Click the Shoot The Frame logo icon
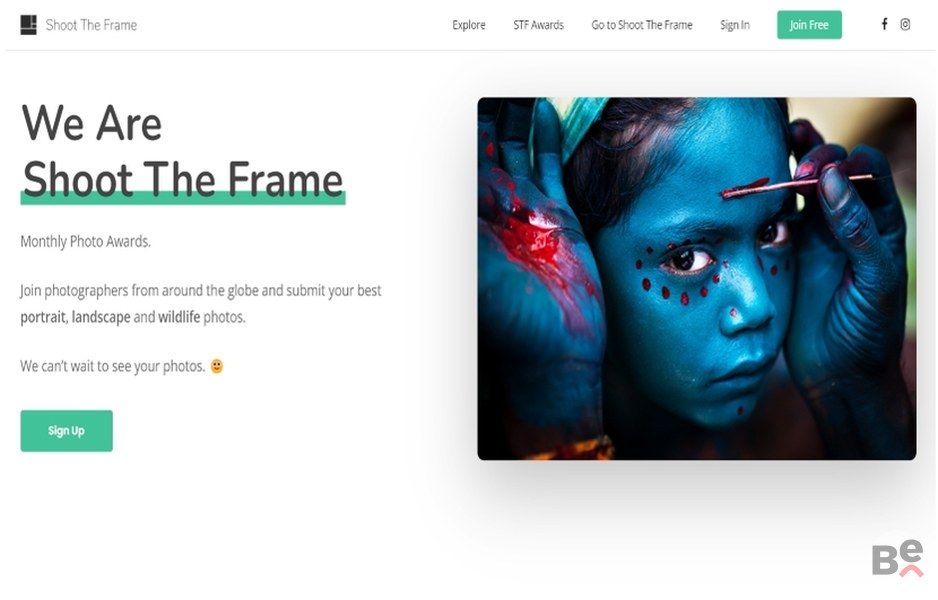 click(x=28, y=25)
